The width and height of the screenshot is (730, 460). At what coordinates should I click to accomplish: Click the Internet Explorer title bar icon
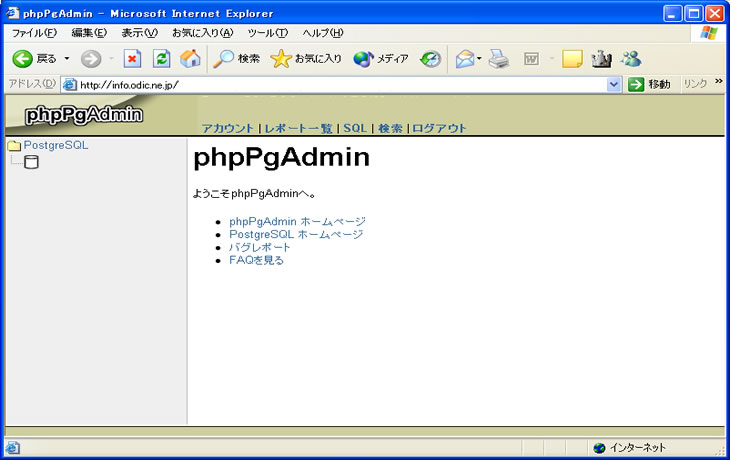click(x=12, y=13)
